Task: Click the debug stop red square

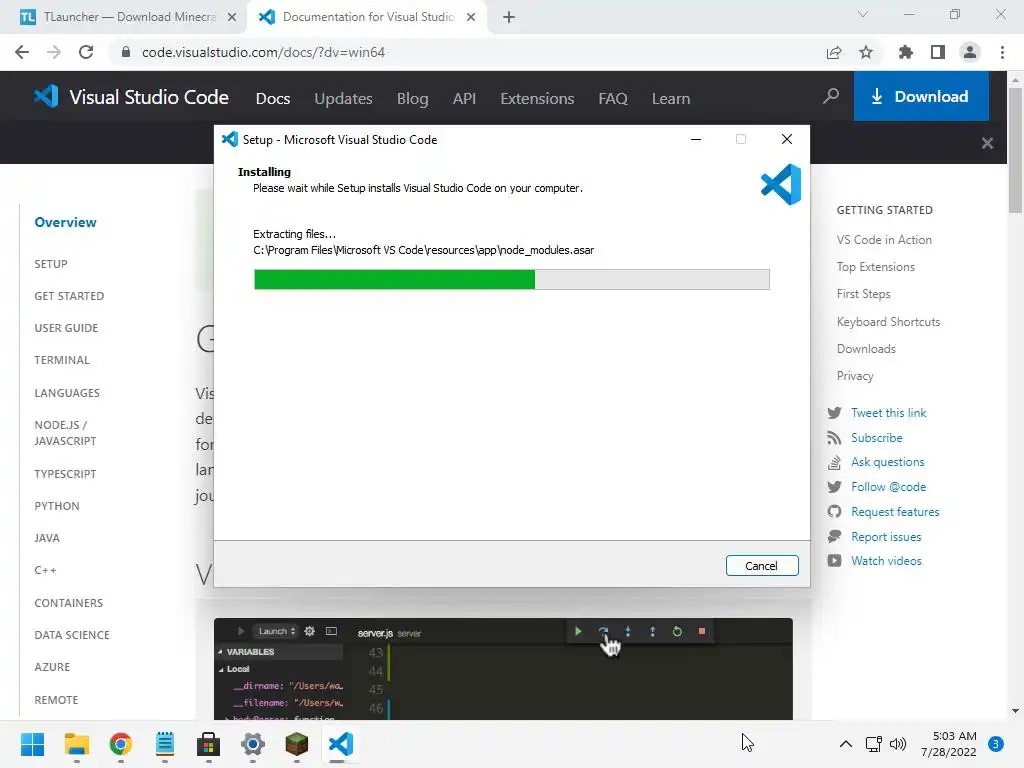Action: (x=701, y=631)
